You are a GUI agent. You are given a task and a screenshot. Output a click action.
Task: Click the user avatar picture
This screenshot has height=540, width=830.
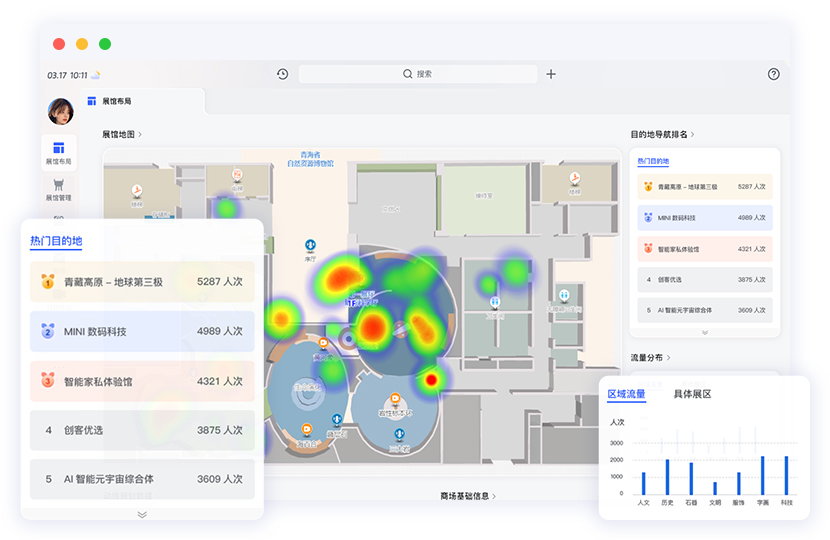[x=61, y=111]
